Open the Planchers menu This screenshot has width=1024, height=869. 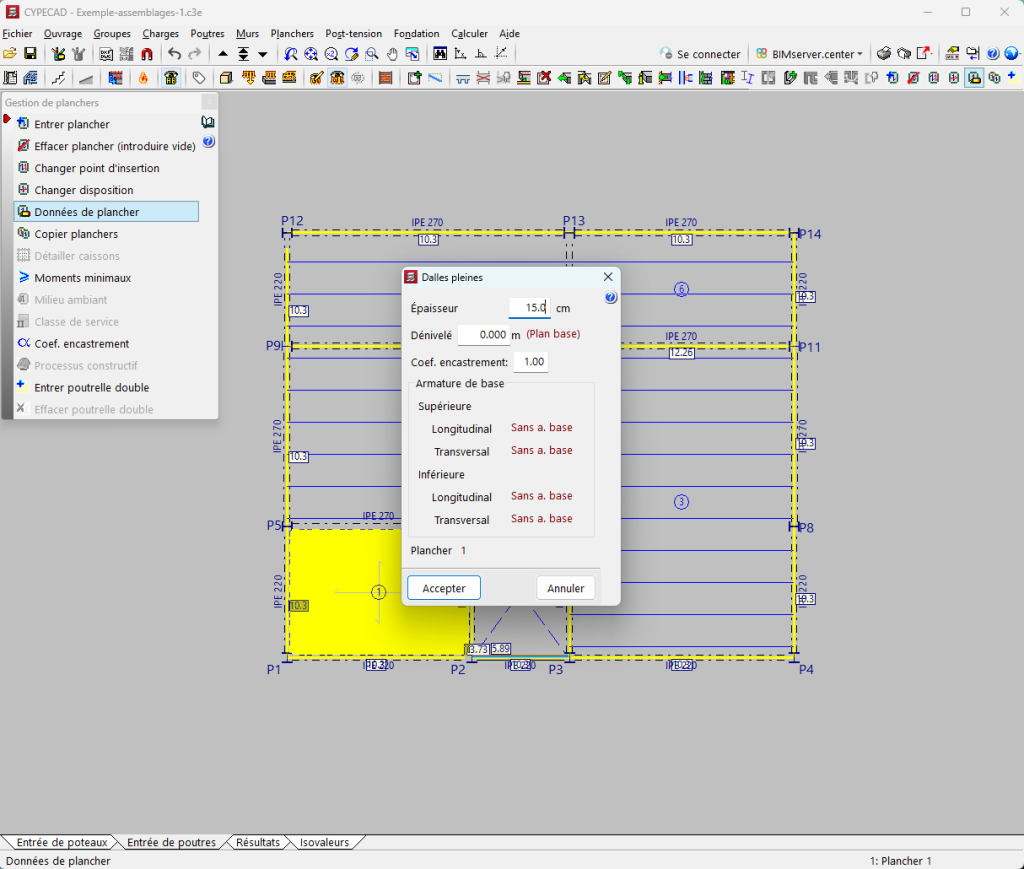click(x=292, y=33)
